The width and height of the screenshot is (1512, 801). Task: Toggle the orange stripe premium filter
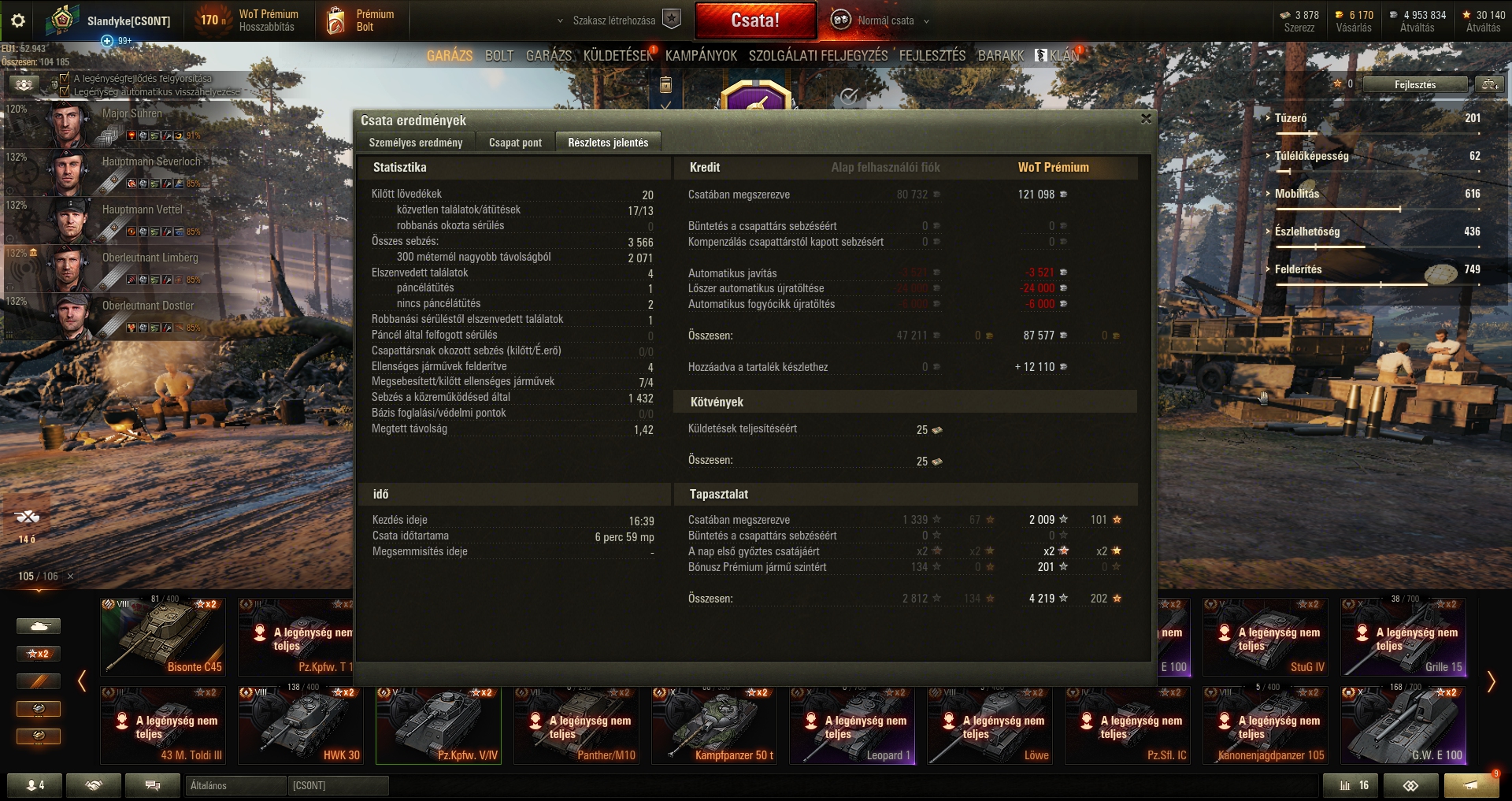[39, 681]
